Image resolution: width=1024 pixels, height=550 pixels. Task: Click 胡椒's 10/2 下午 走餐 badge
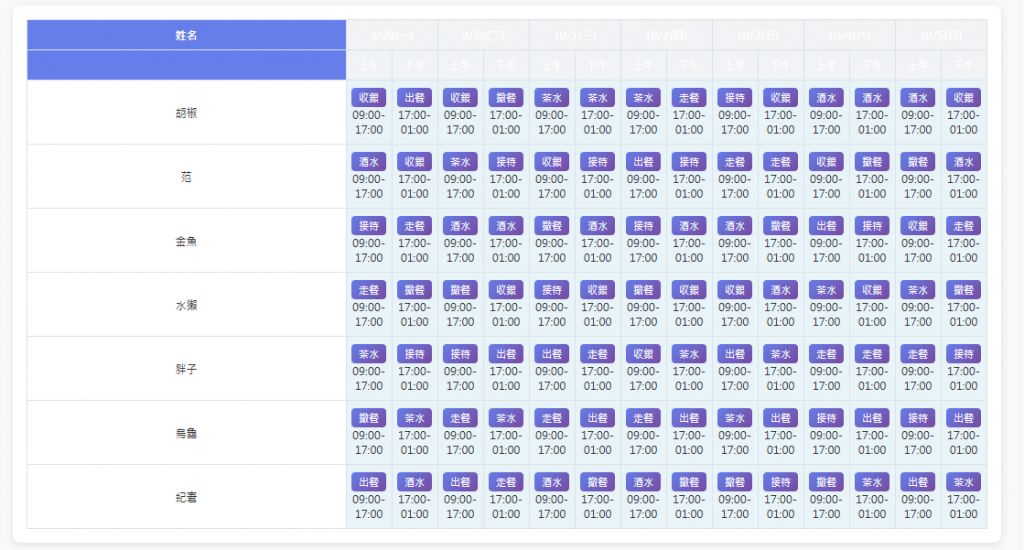pos(689,97)
